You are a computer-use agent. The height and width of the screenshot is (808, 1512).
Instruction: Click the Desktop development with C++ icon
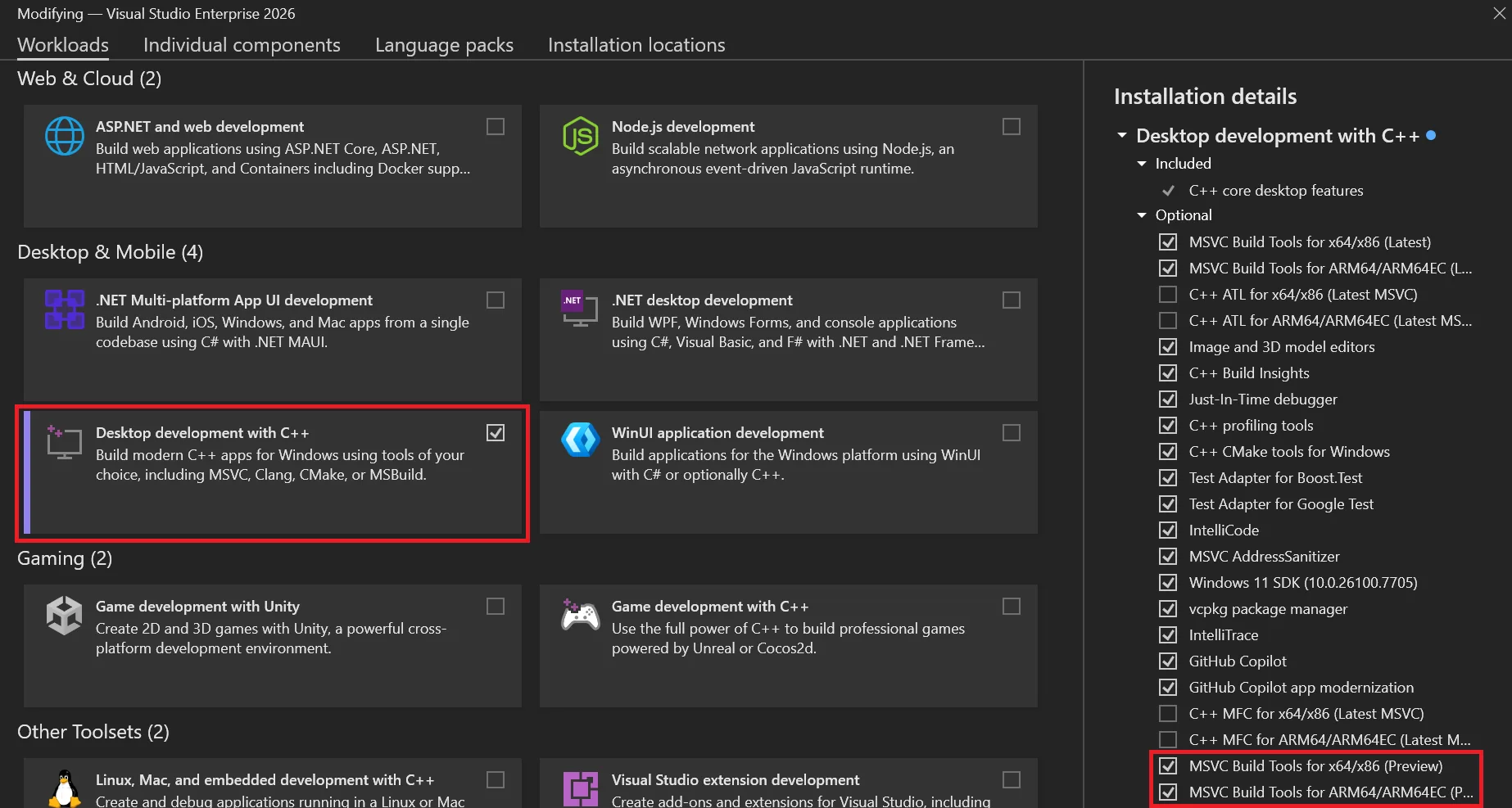point(64,442)
